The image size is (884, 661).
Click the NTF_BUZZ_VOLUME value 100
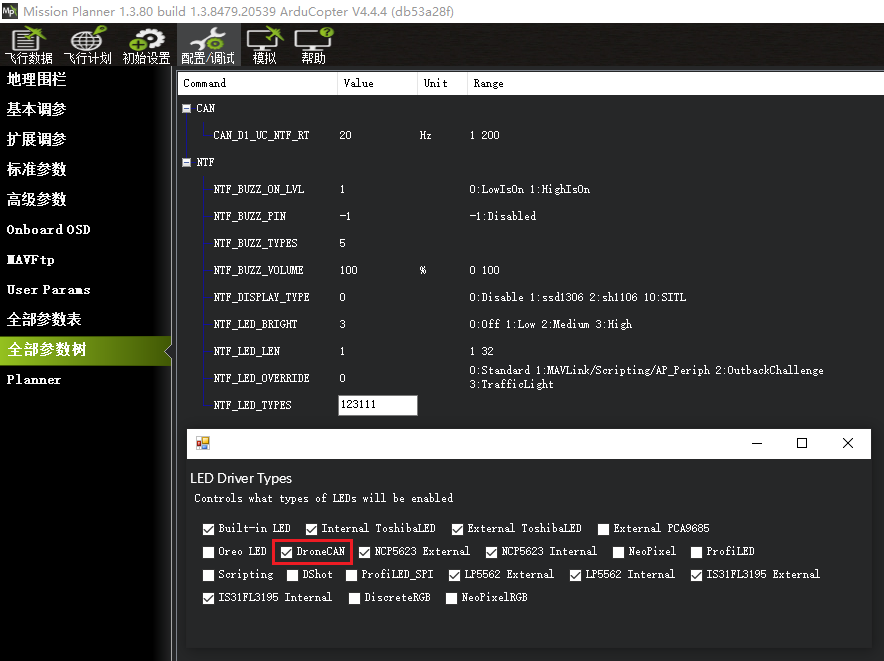click(348, 271)
